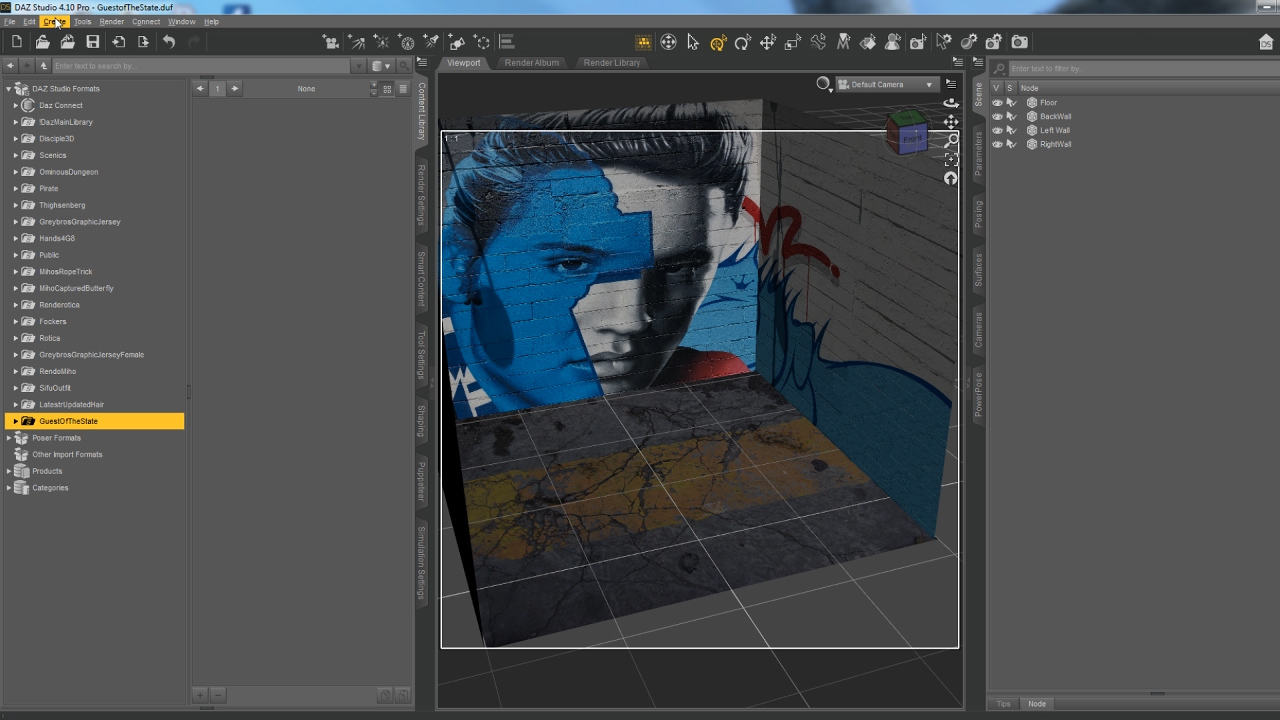Undo the last action

[169, 42]
